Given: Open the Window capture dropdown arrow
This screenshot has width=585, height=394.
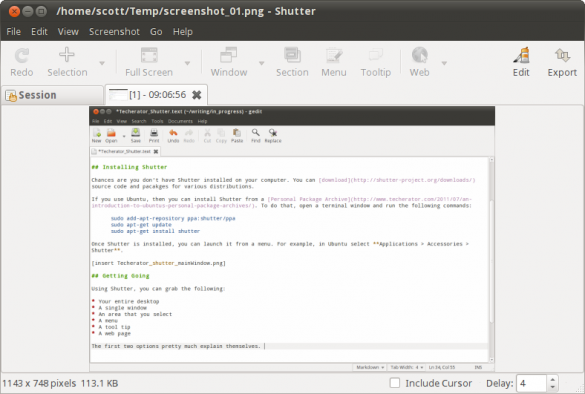Looking at the screenshot, I should (x=262, y=63).
